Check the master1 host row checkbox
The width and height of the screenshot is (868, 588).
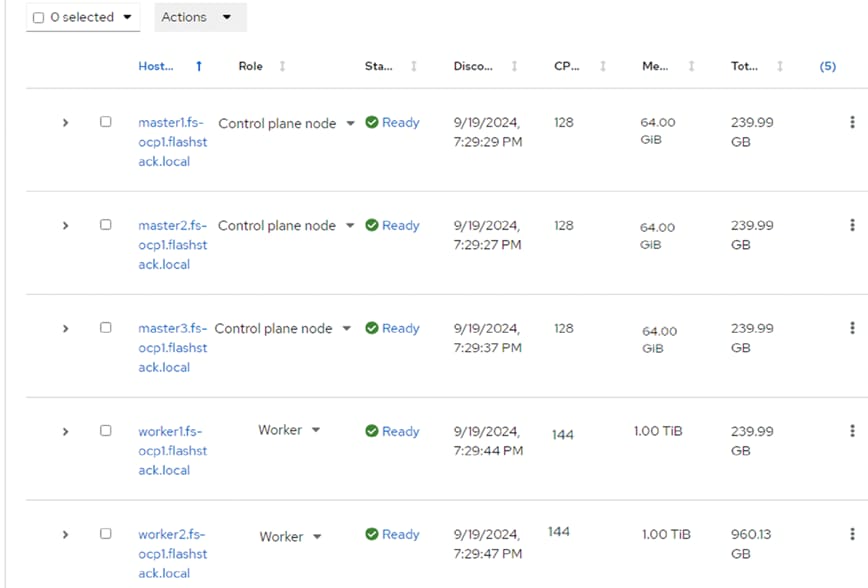point(106,122)
